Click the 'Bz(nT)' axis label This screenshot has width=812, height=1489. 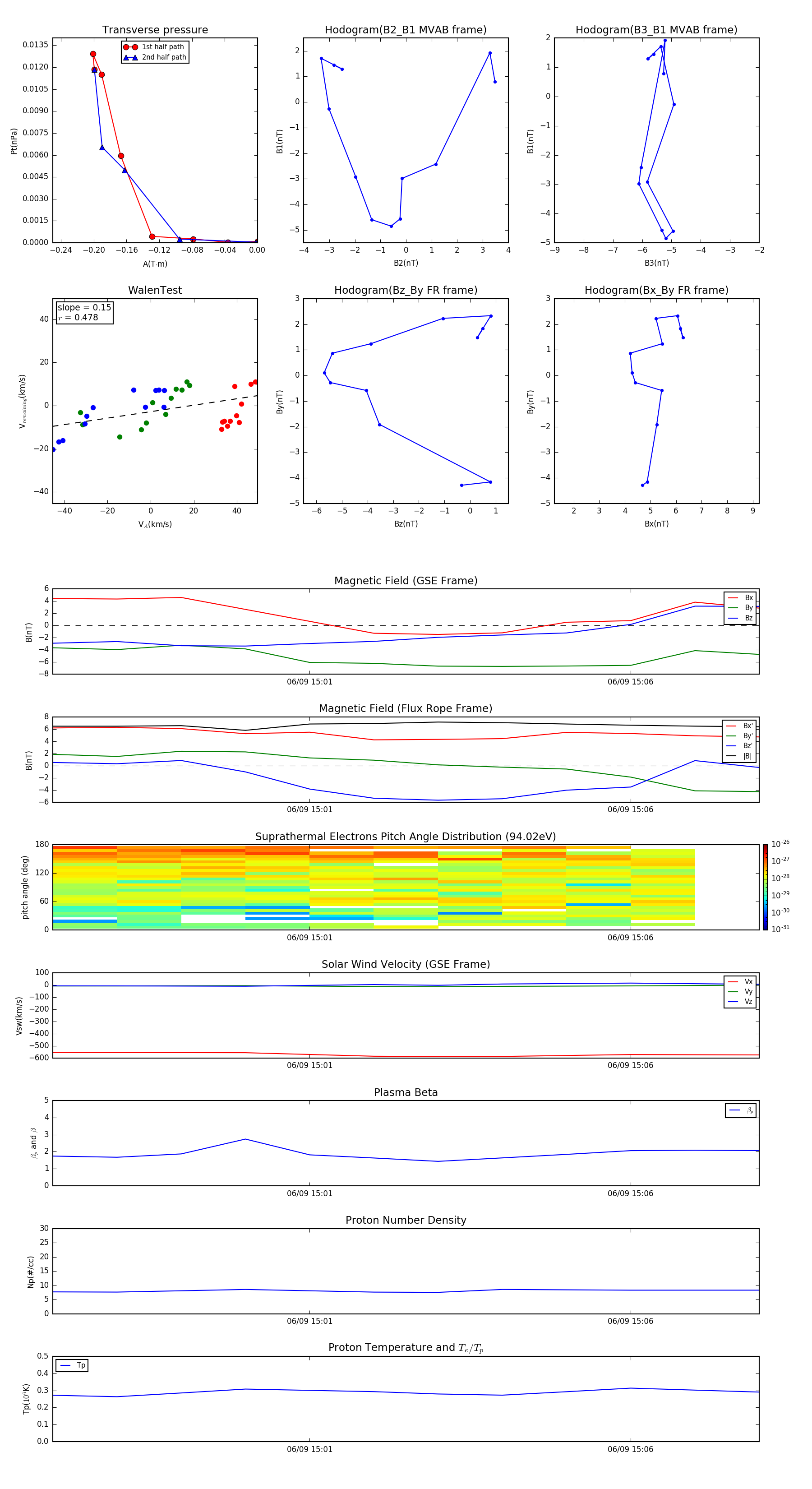coord(406,524)
